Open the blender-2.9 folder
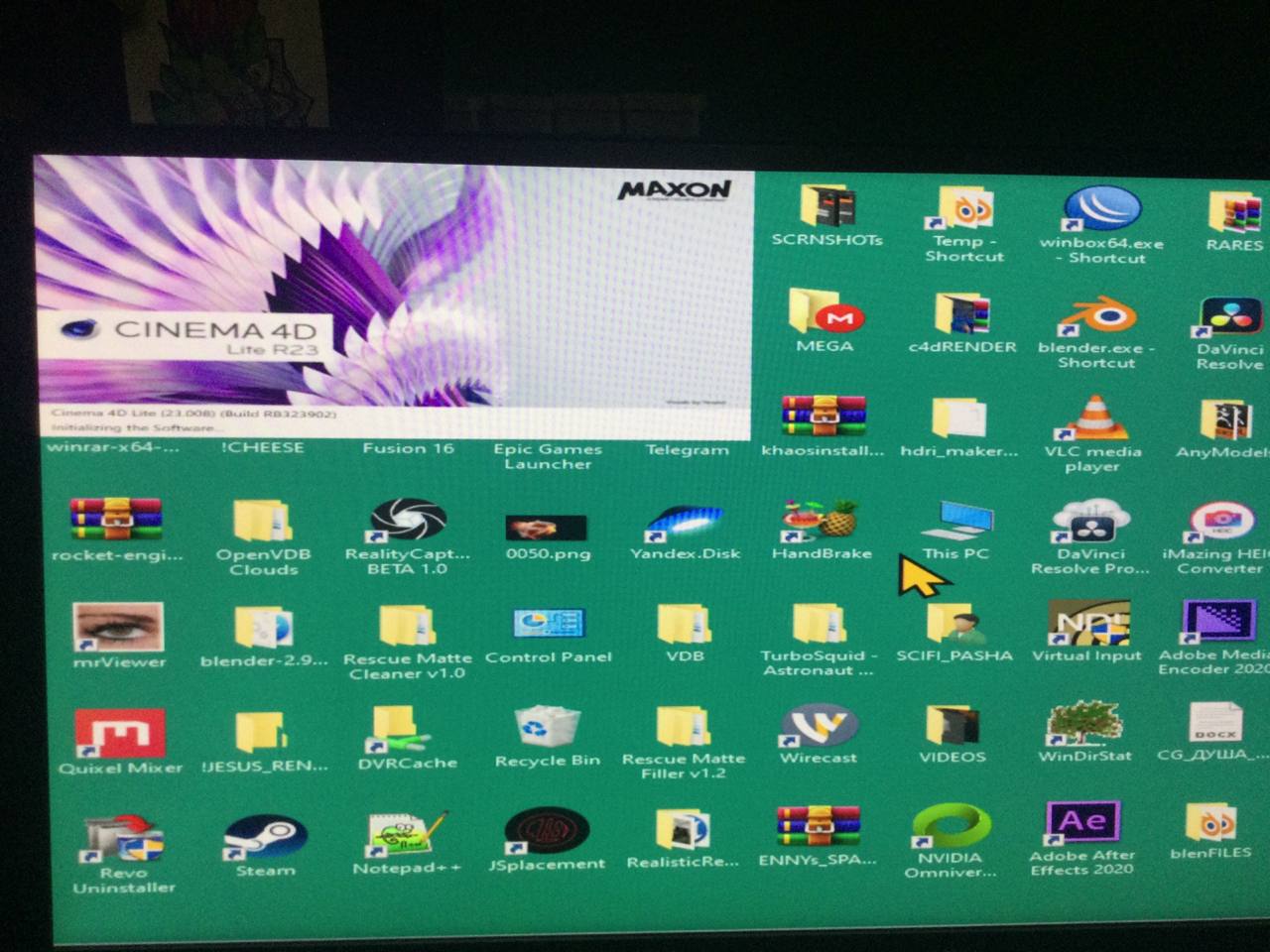This screenshot has width=1270, height=952. point(264,628)
